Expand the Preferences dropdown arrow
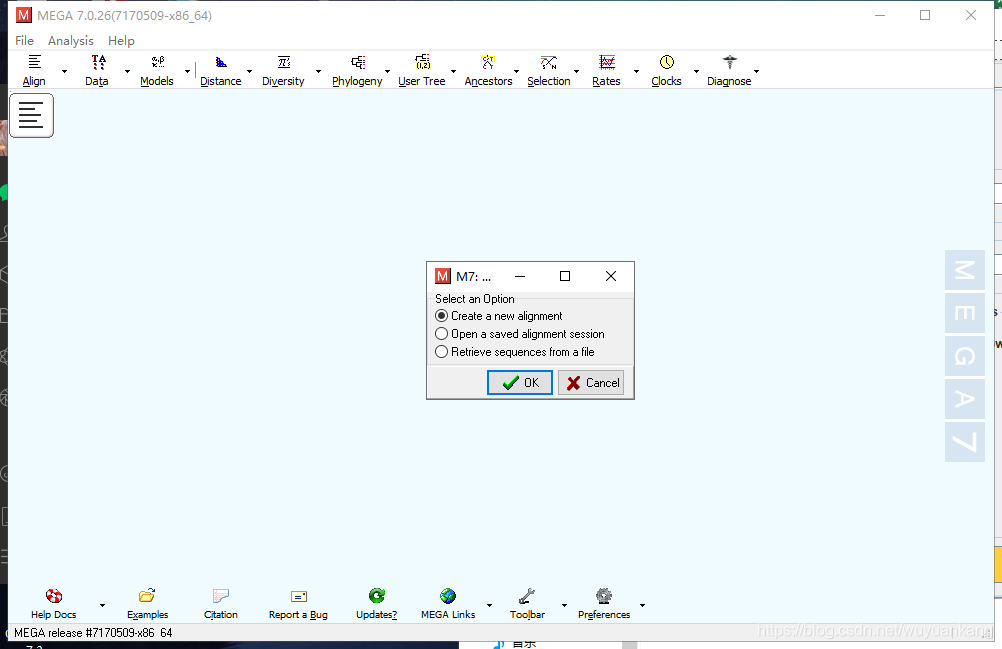This screenshot has height=649, width=1002. click(x=642, y=606)
